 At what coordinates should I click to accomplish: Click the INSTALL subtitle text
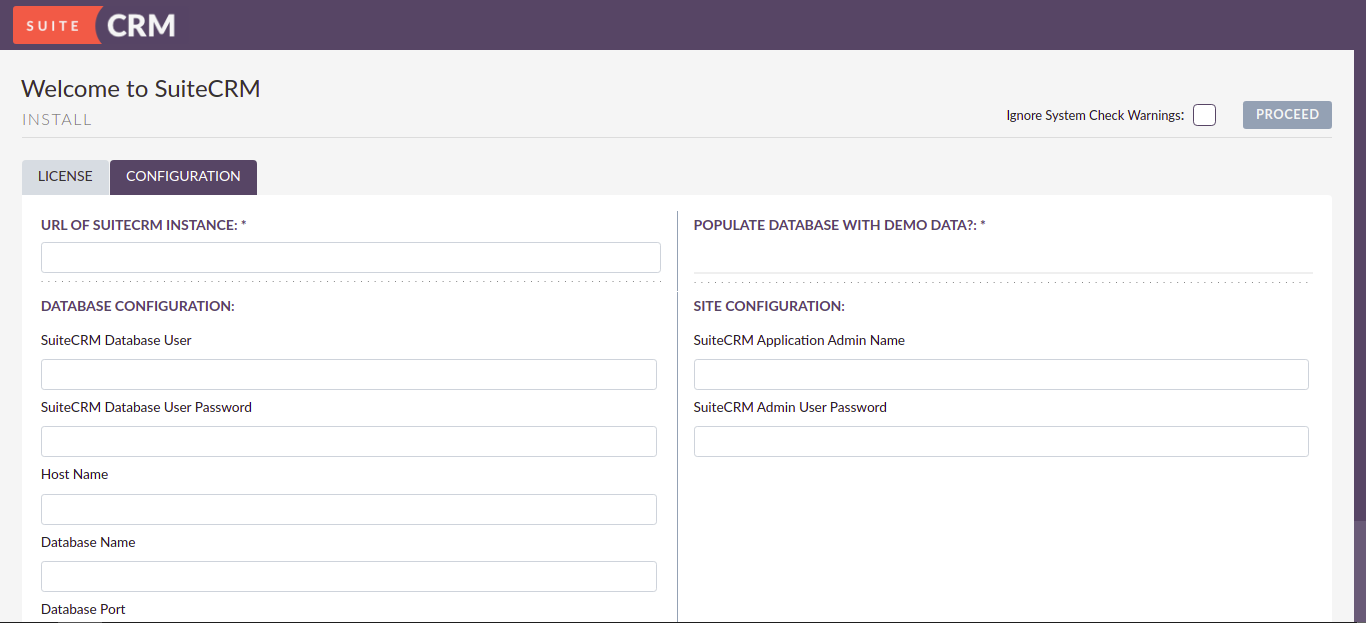click(x=56, y=119)
